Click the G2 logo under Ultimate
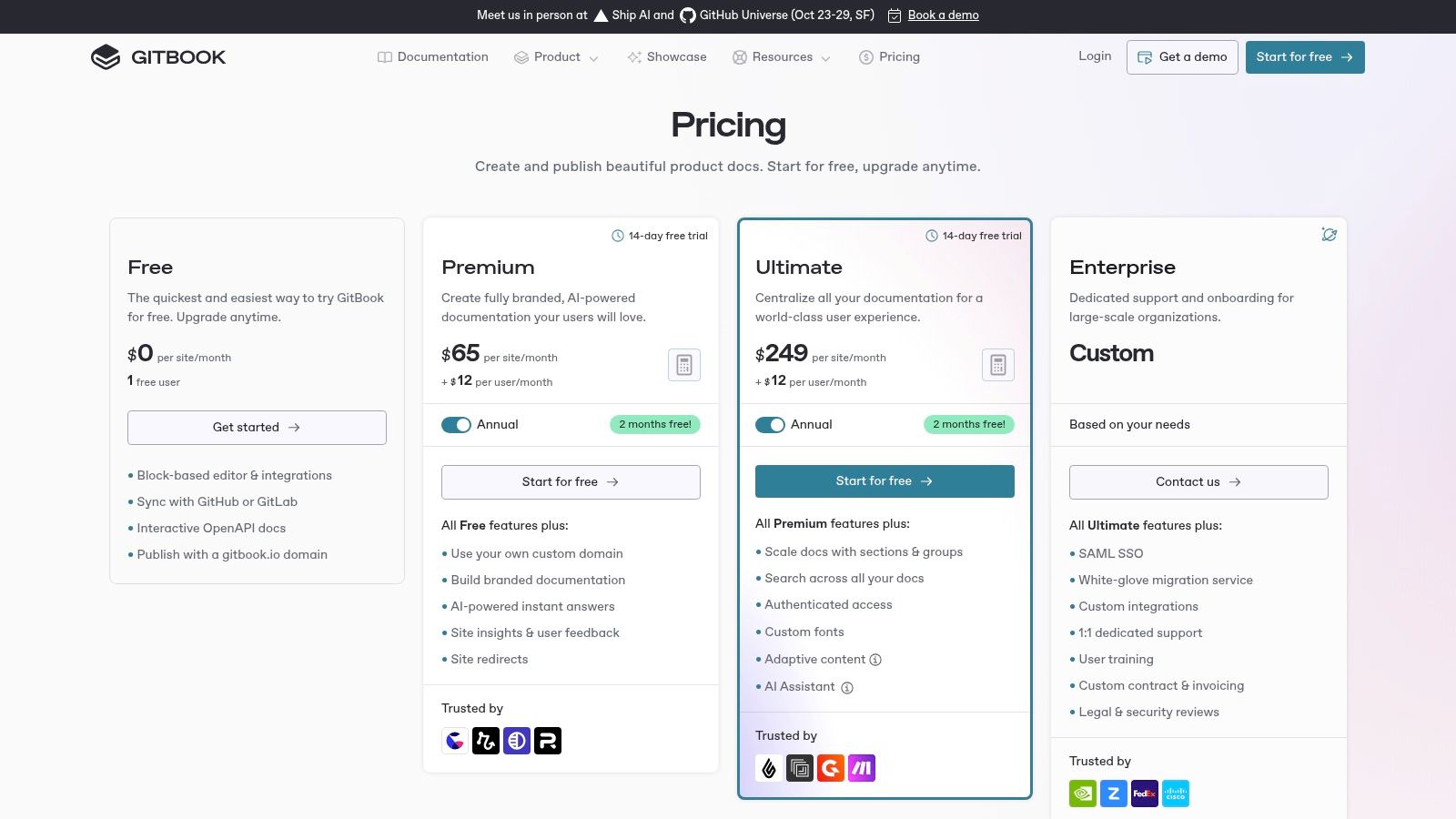Image resolution: width=1456 pixels, height=819 pixels. coord(831,768)
